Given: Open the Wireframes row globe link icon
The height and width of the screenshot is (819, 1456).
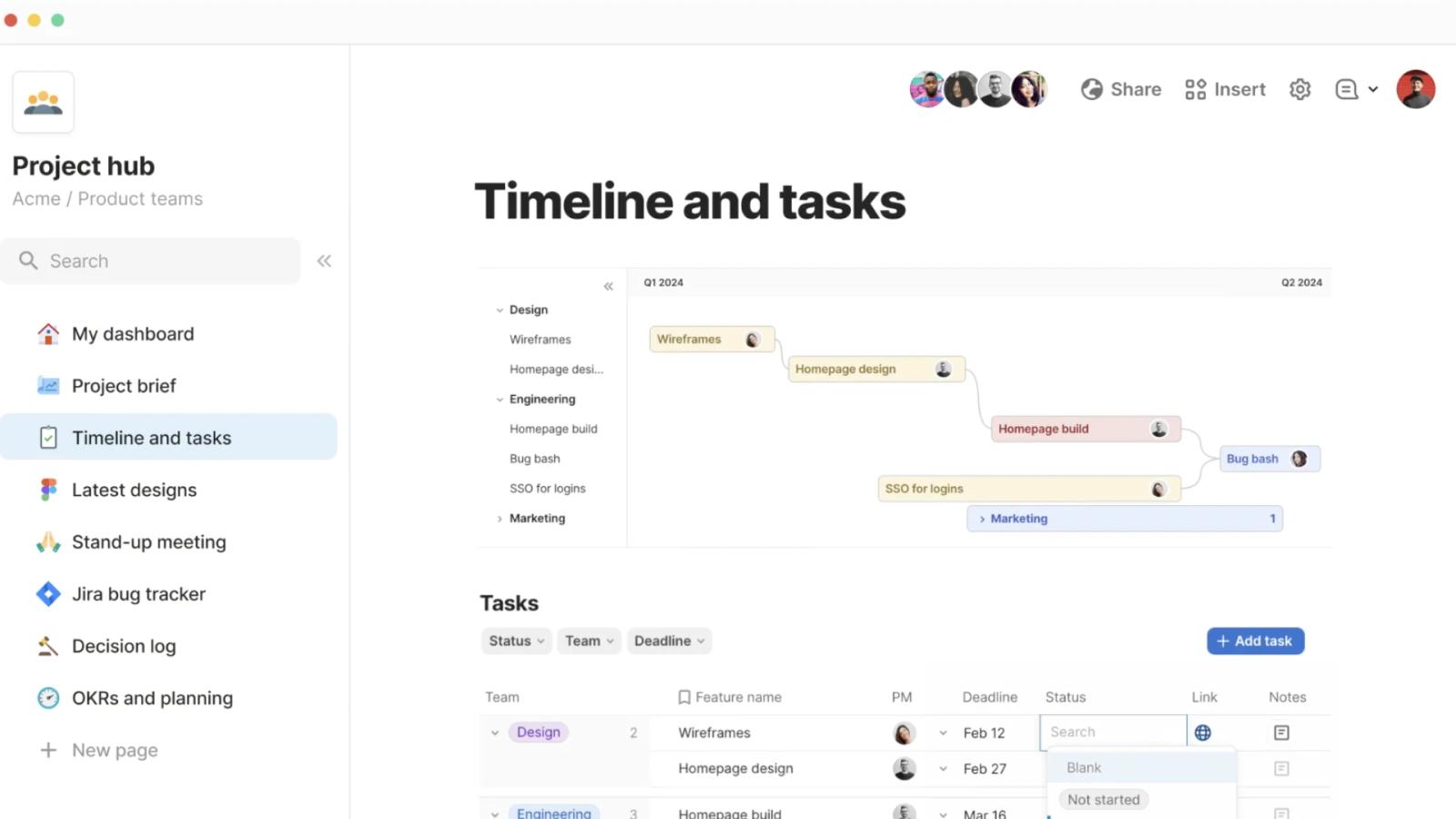Looking at the screenshot, I should [1203, 733].
